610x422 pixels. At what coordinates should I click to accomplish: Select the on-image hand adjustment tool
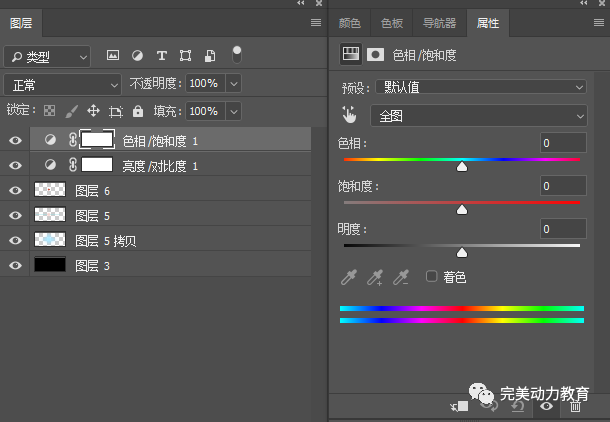(349, 115)
